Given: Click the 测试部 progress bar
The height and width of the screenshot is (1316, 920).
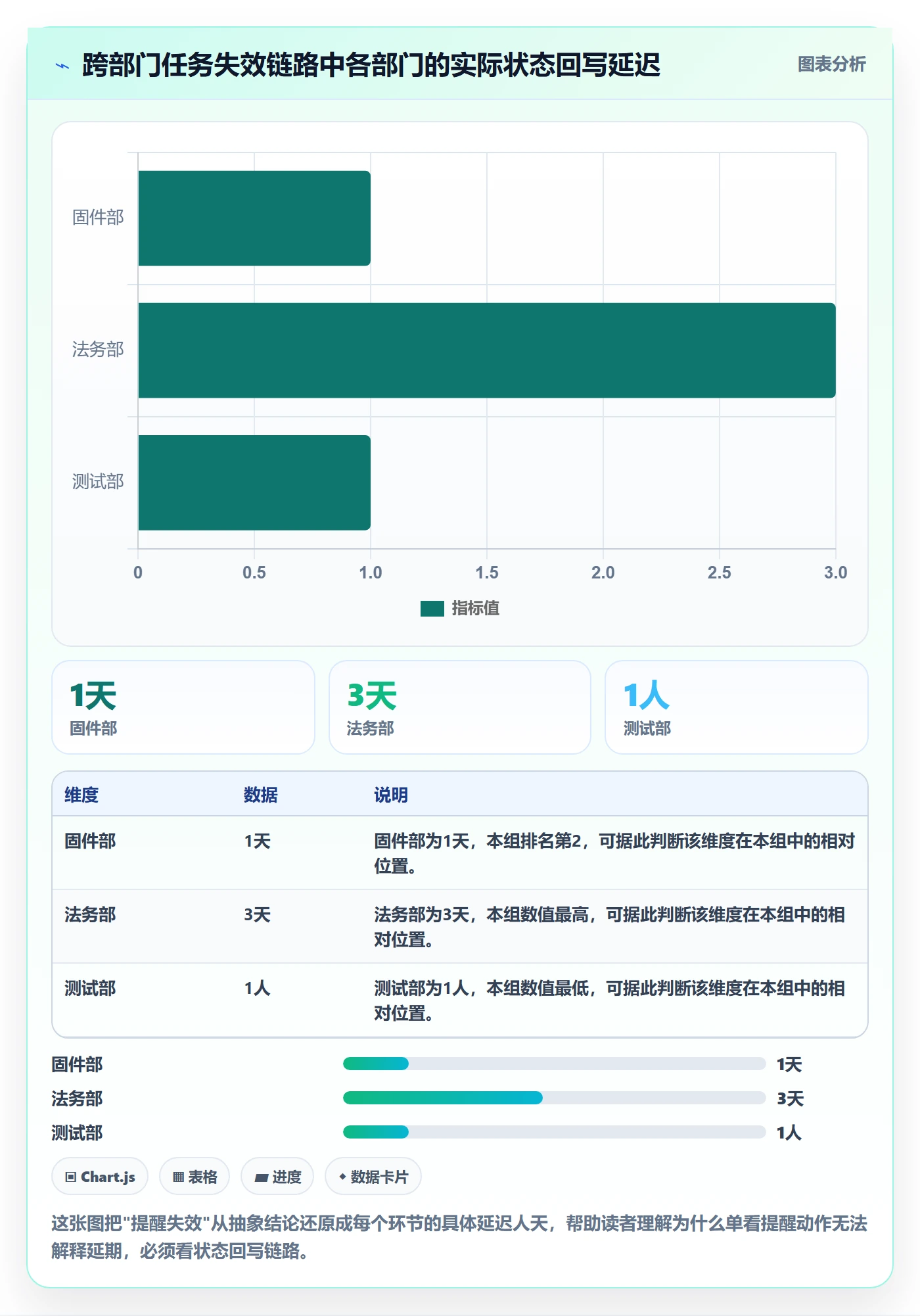Looking at the screenshot, I should coord(554,1132).
